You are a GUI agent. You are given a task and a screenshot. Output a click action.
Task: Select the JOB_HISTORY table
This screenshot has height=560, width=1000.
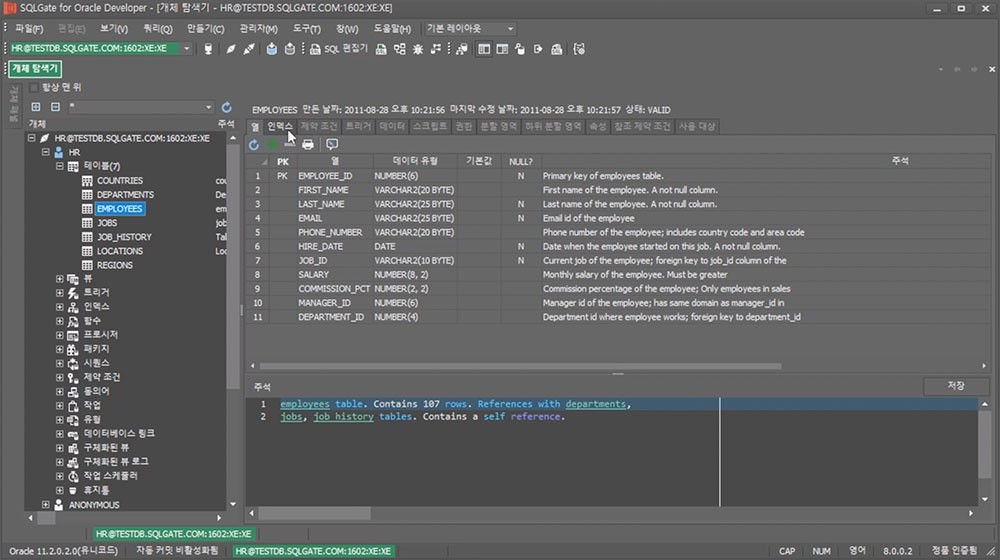pyautogui.click(x=124, y=237)
